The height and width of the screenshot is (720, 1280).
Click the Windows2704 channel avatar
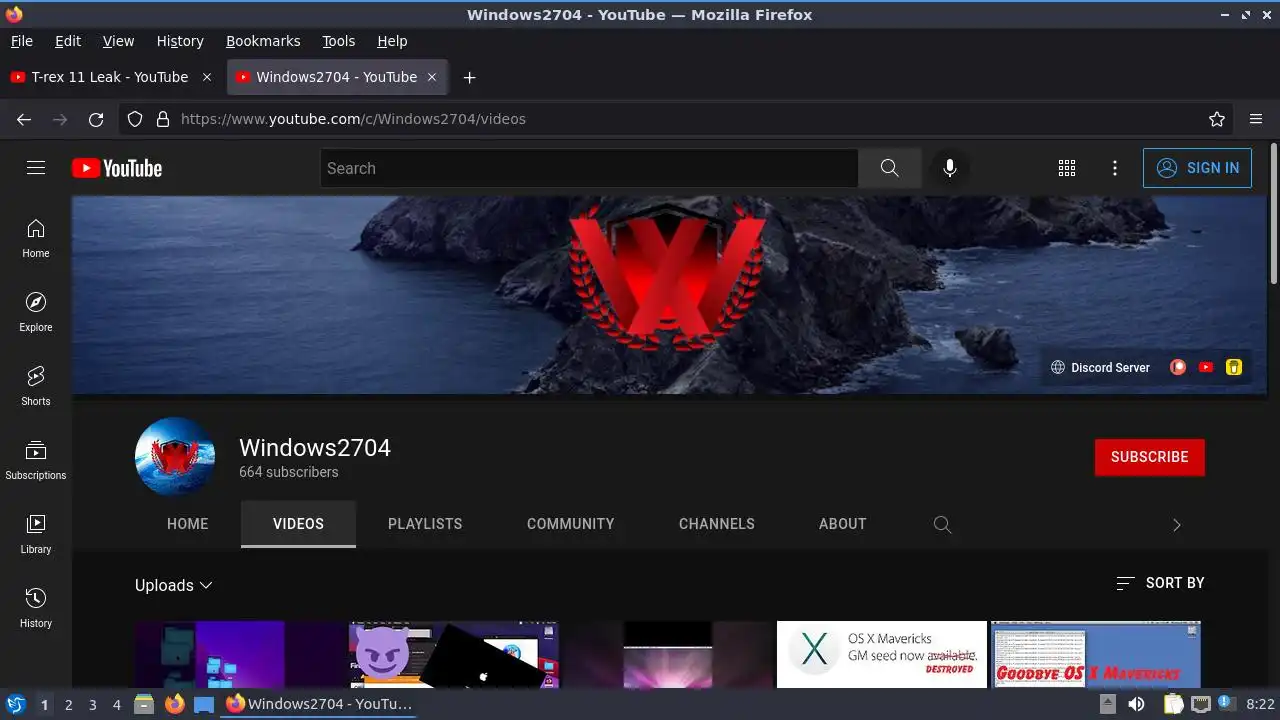pyautogui.click(x=175, y=457)
